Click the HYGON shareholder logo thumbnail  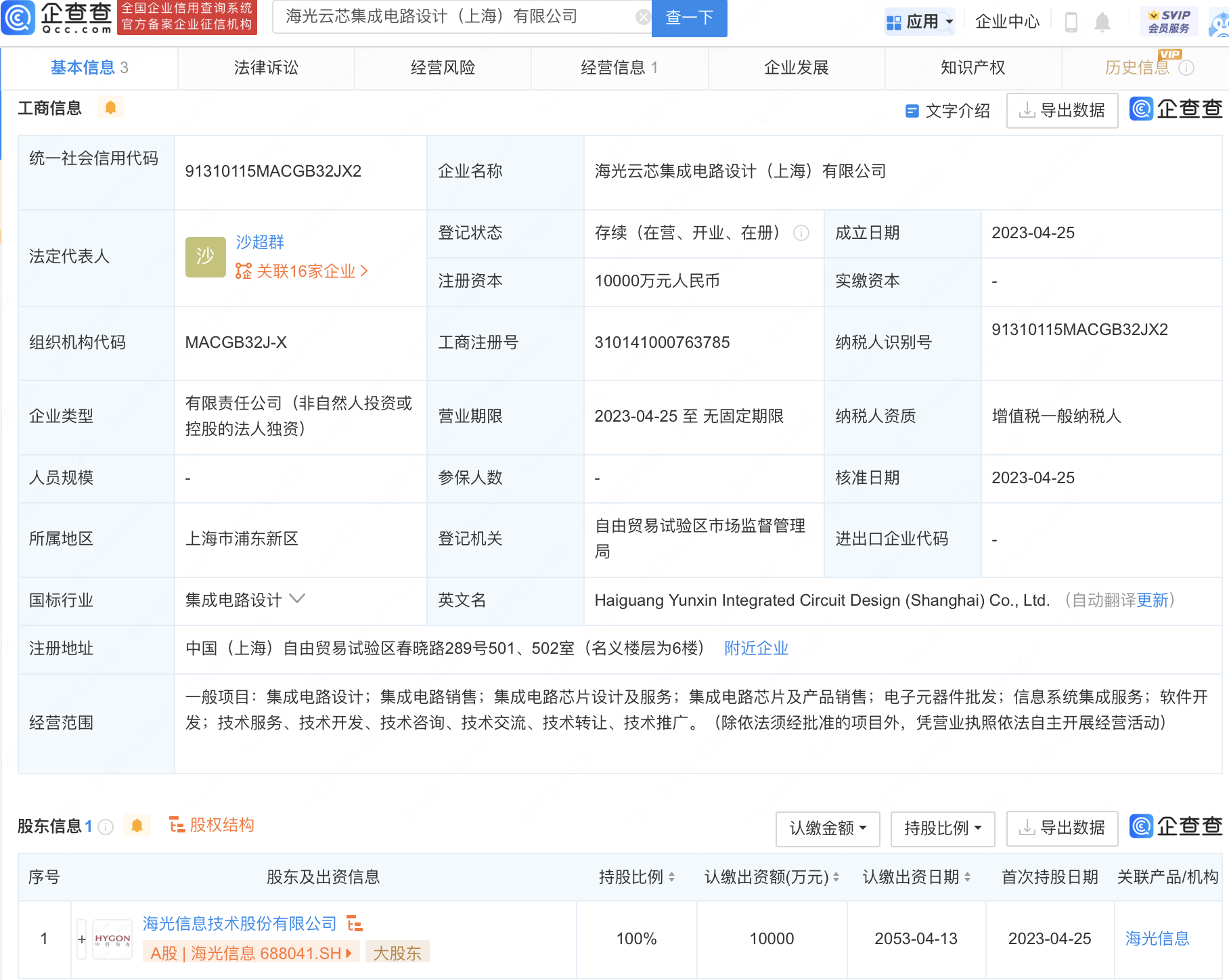pos(112,939)
